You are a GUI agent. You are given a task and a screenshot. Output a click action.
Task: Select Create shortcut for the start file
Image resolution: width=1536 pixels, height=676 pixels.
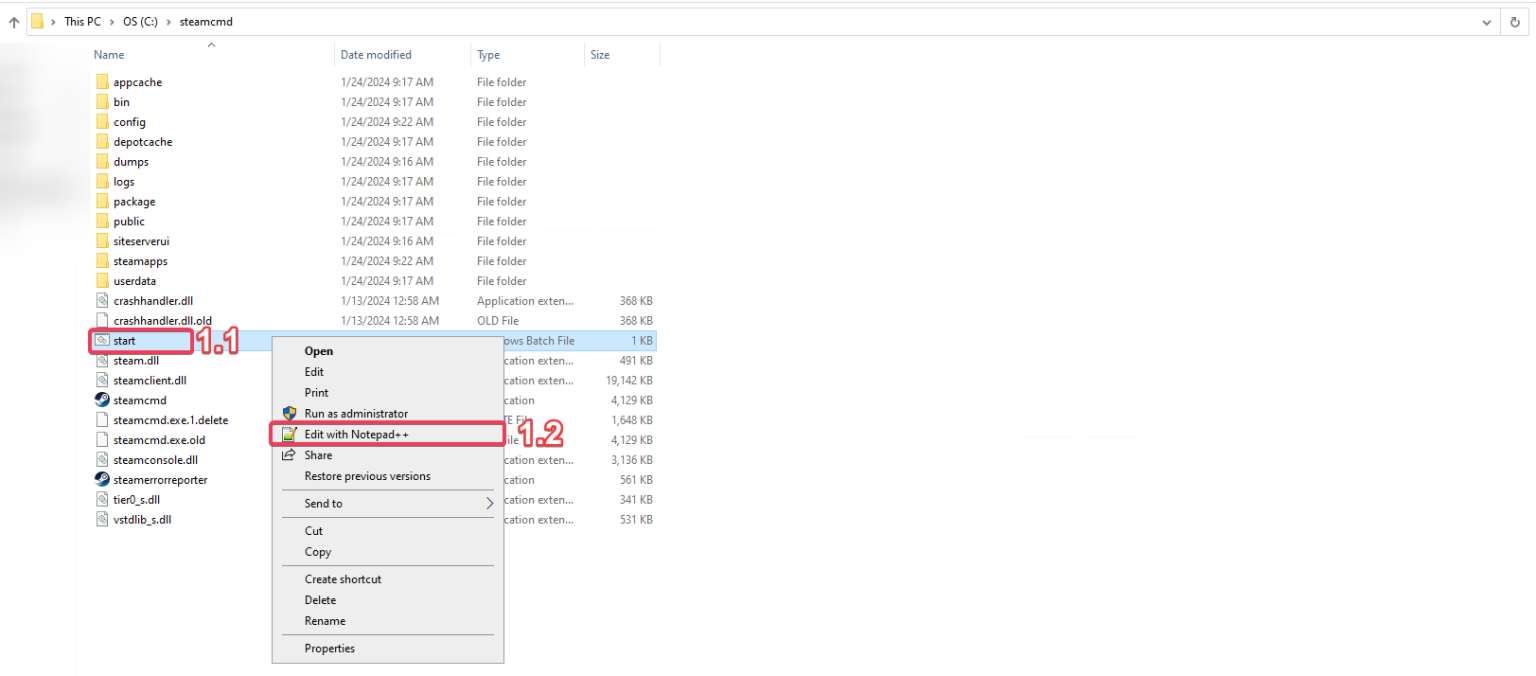[343, 578]
